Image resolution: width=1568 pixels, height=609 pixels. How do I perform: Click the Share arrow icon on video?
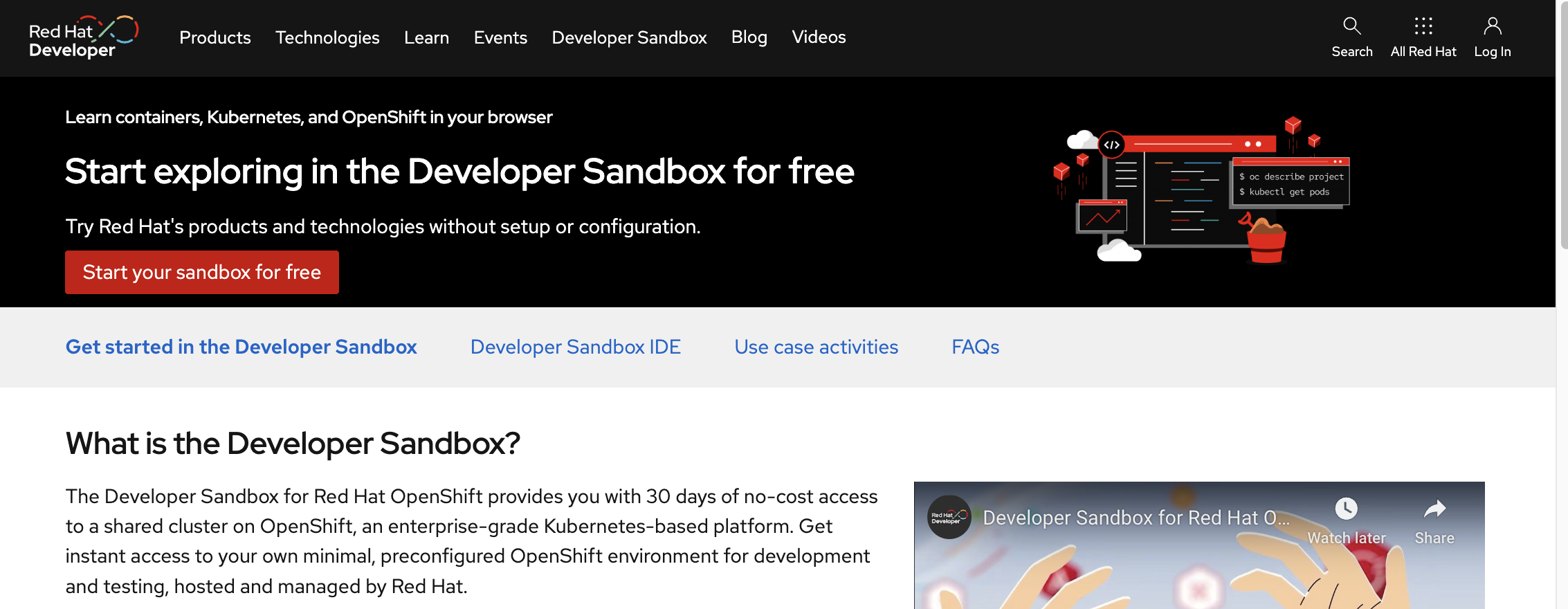point(1434,509)
